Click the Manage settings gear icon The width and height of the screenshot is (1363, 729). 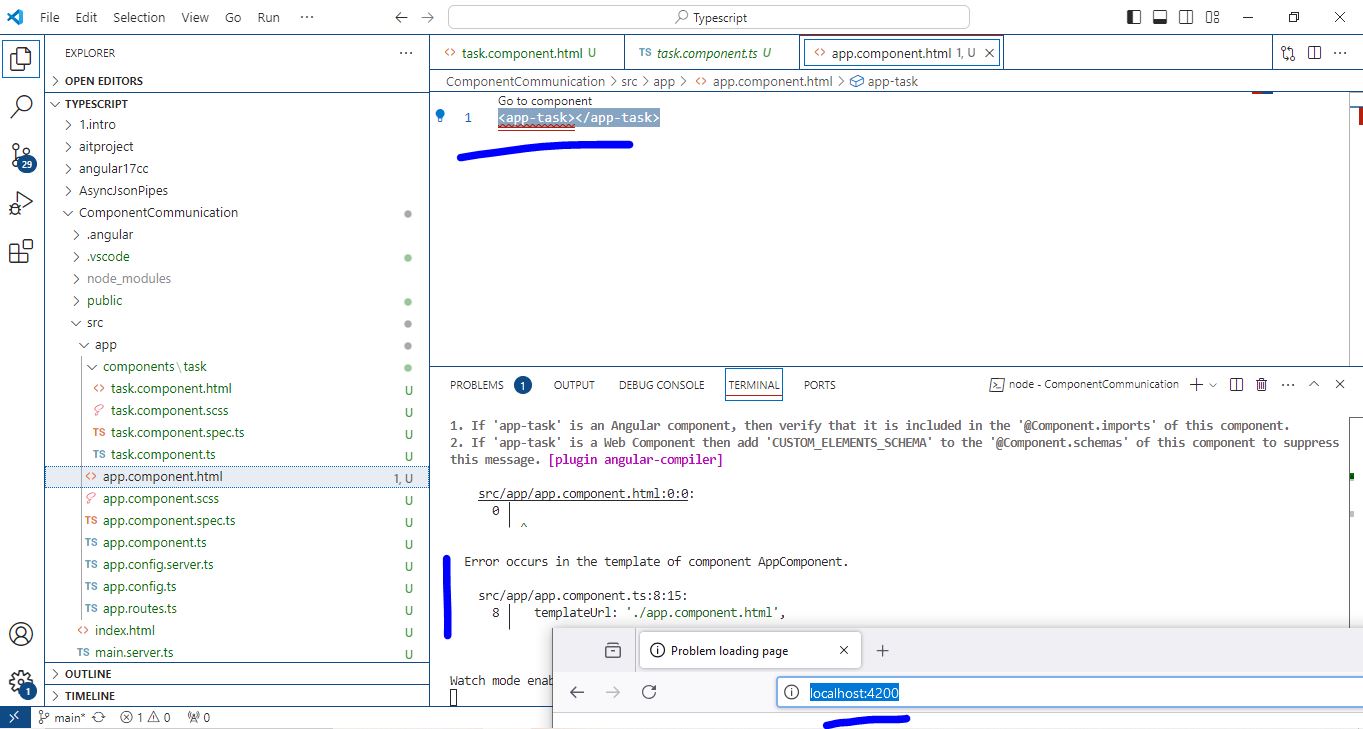click(x=21, y=682)
